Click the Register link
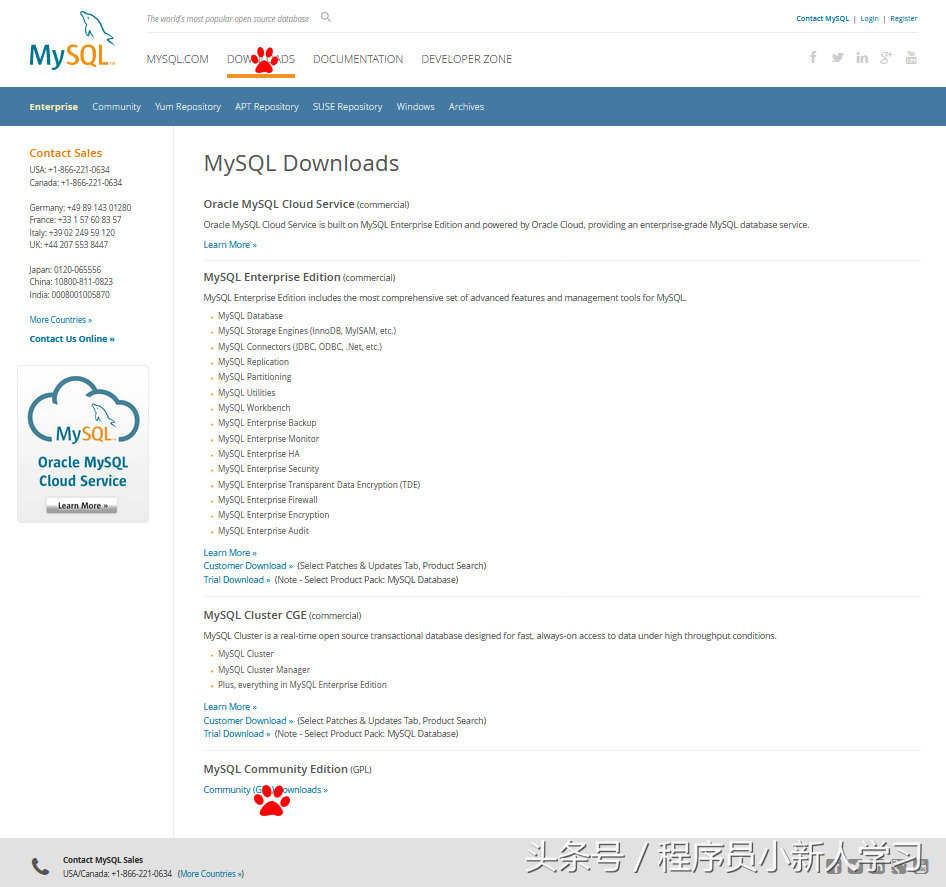 click(x=903, y=18)
